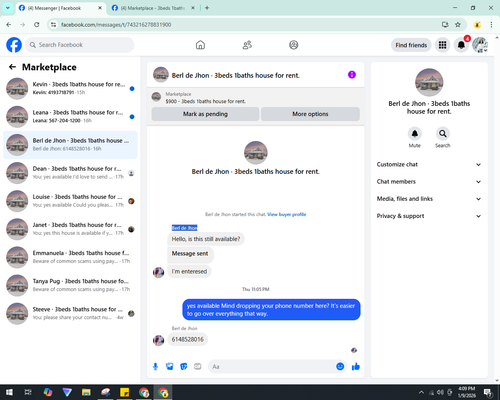
Task: View site information icon in address bar
Action: (53, 25)
